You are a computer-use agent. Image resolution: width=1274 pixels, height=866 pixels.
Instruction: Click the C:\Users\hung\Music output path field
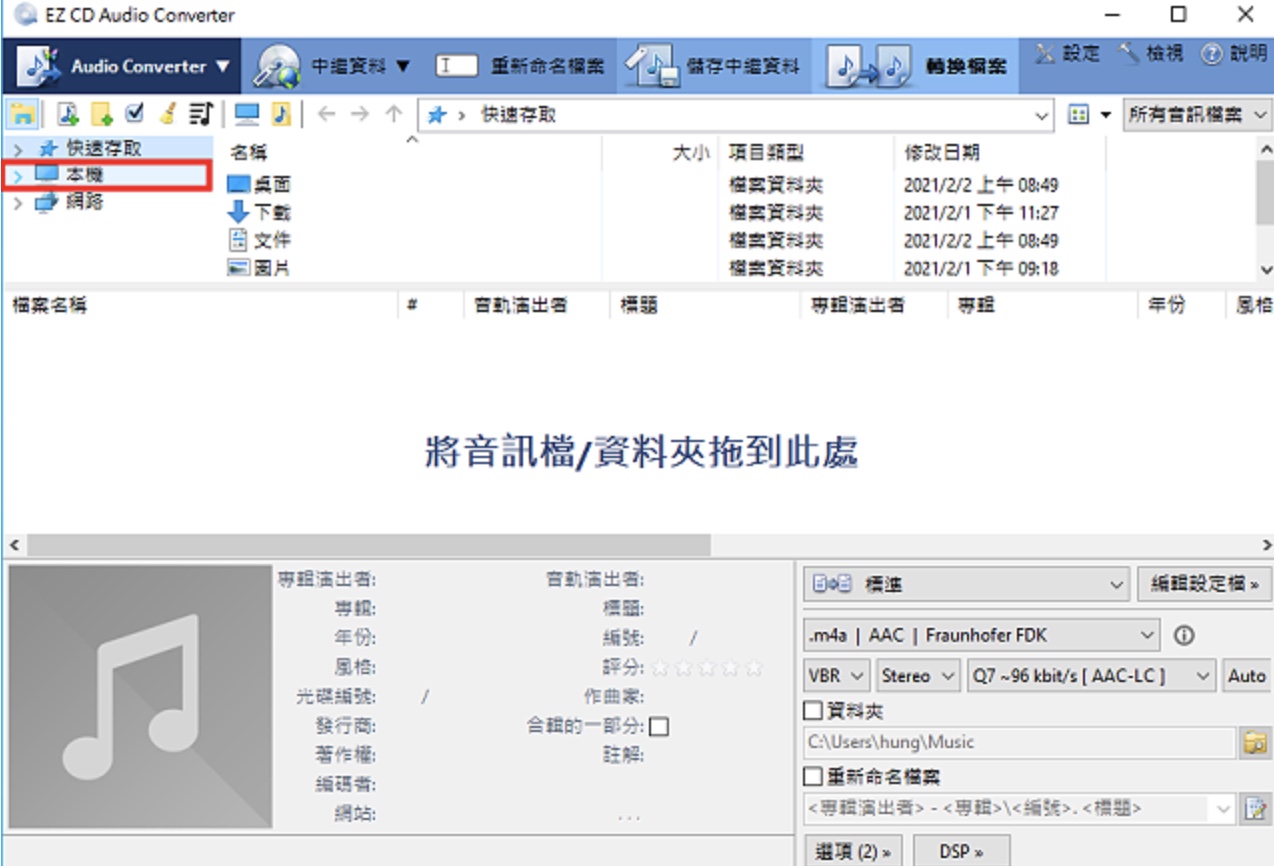pos(1020,742)
